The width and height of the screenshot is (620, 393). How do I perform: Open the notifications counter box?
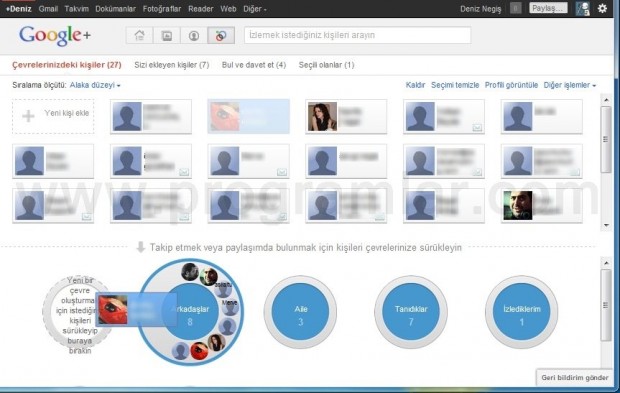[x=515, y=8]
